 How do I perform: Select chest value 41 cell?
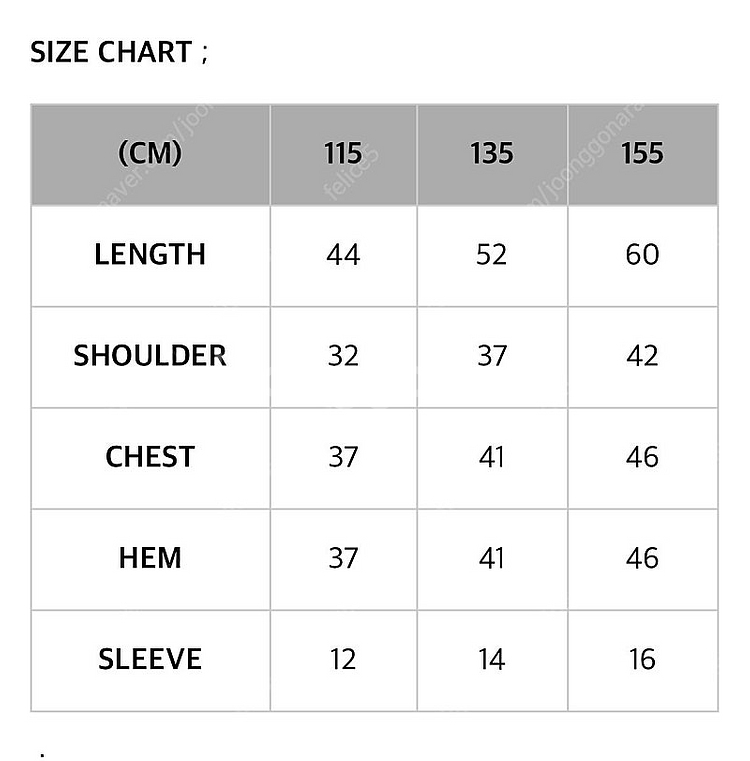[492, 458]
